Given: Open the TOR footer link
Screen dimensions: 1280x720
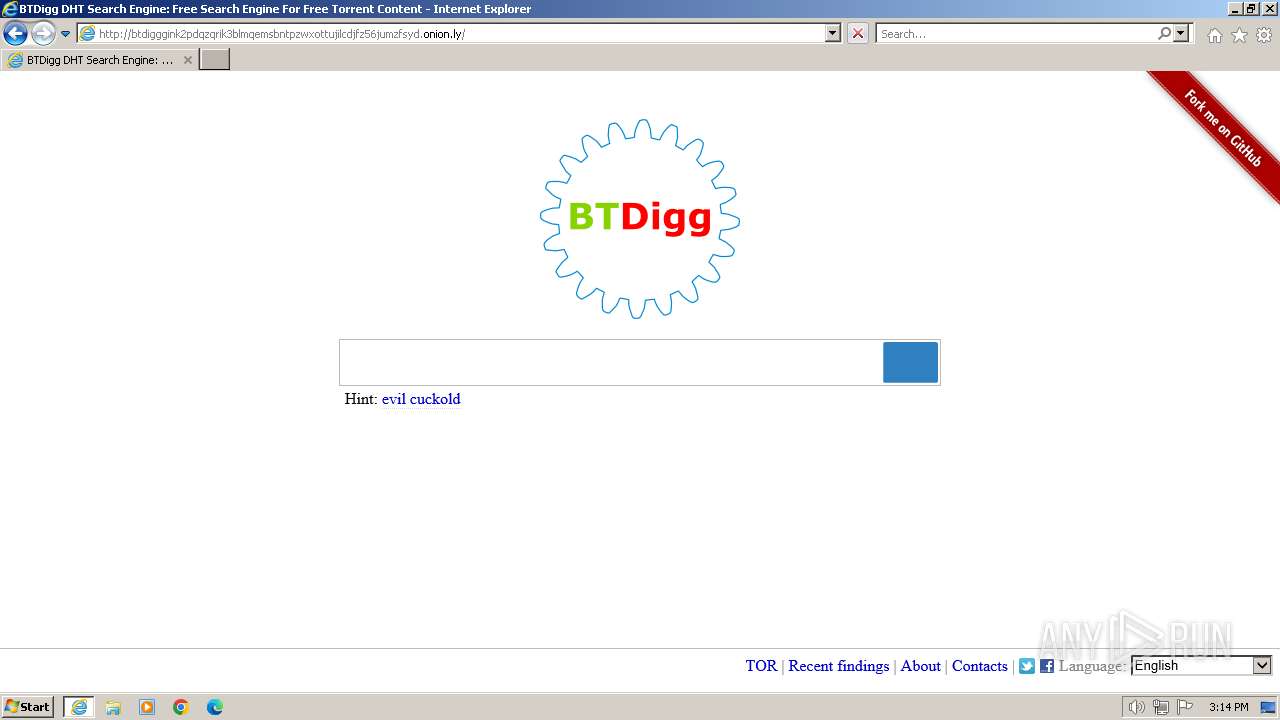Looking at the screenshot, I should tap(761, 666).
